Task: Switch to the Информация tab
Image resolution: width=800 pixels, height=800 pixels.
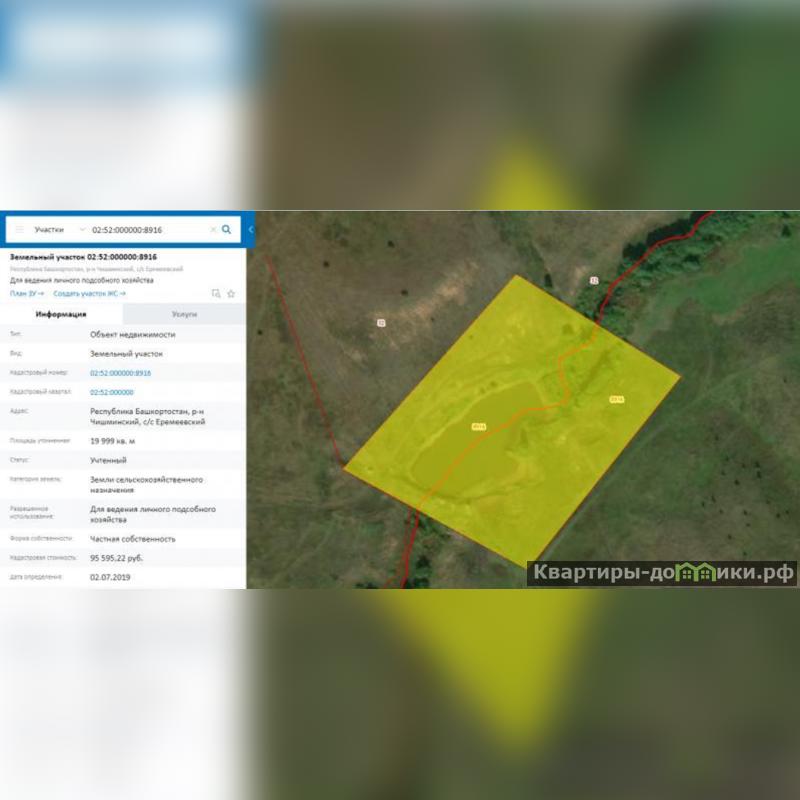Action: pos(61,314)
